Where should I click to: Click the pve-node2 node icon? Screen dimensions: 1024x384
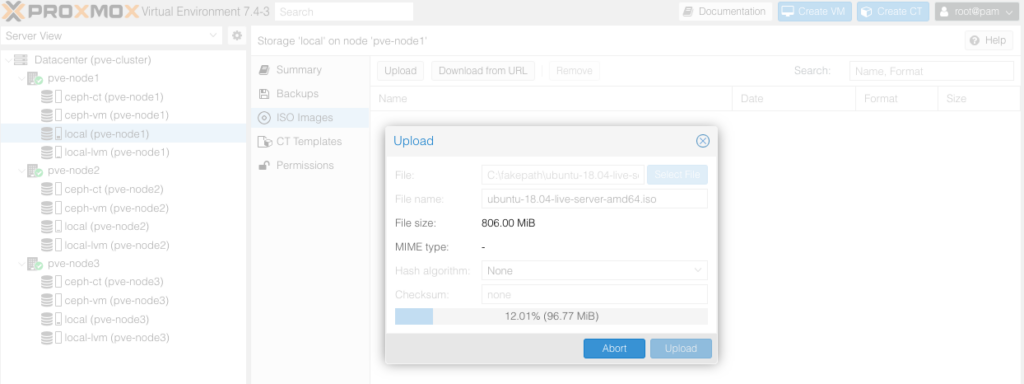[x=35, y=171]
